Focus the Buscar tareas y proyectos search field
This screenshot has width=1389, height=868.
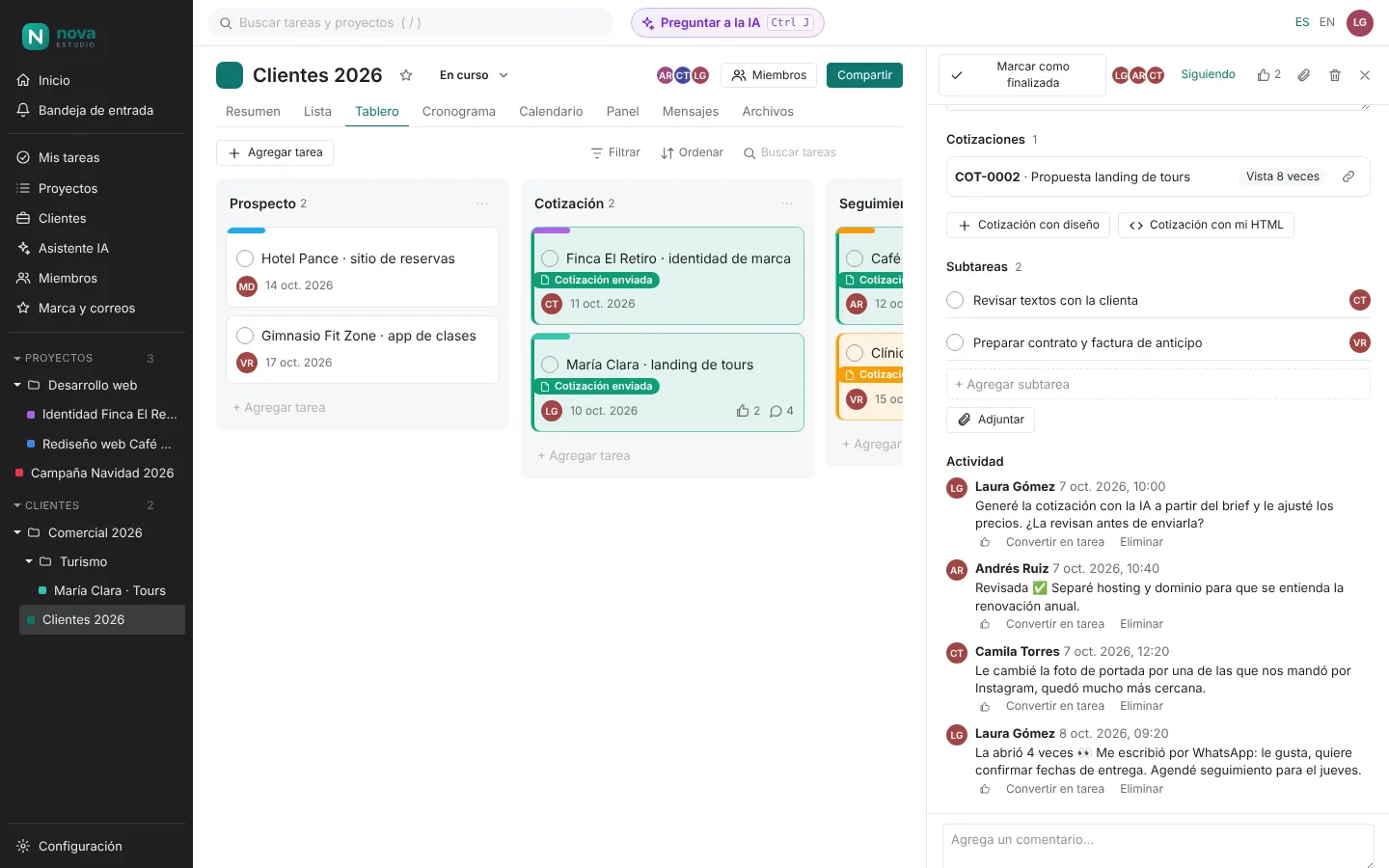[x=412, y=23]
